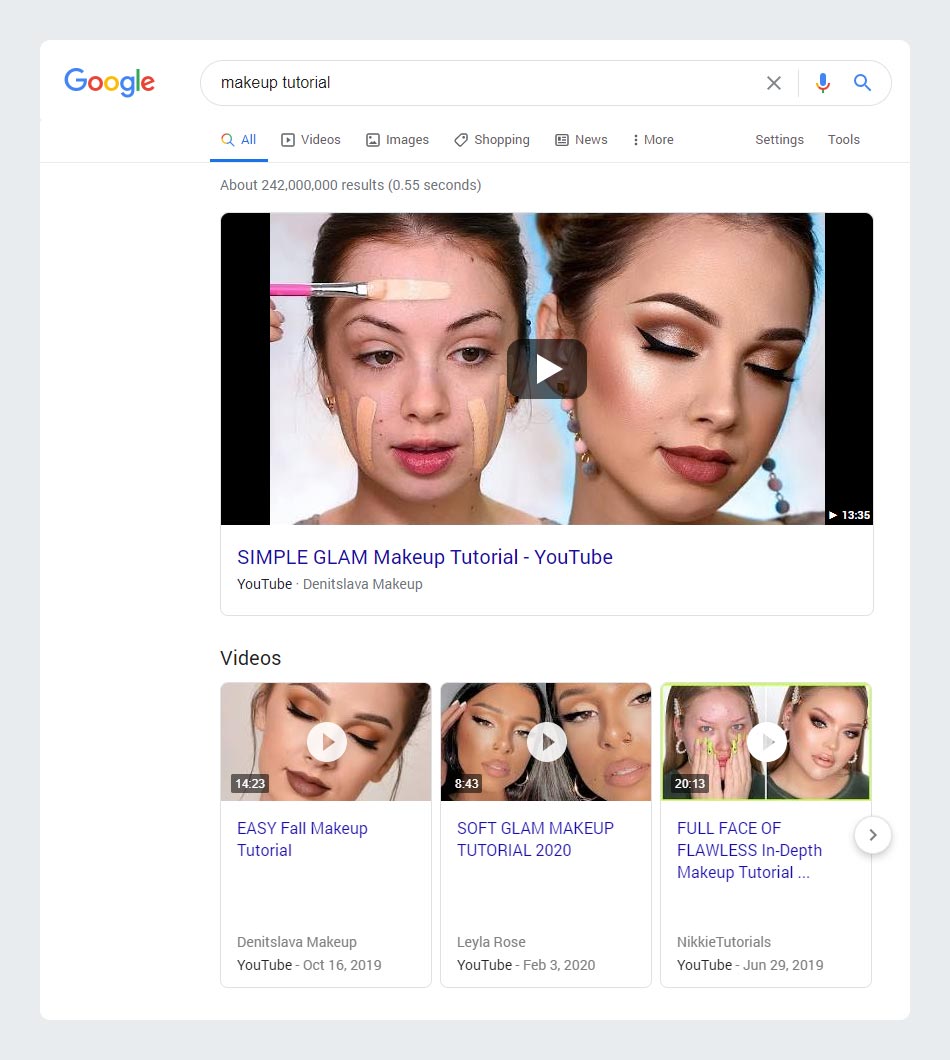The image size is (950, 1060).
Task: Click 'Leyla Rose' channel name
Action: [x=491, y=942]
